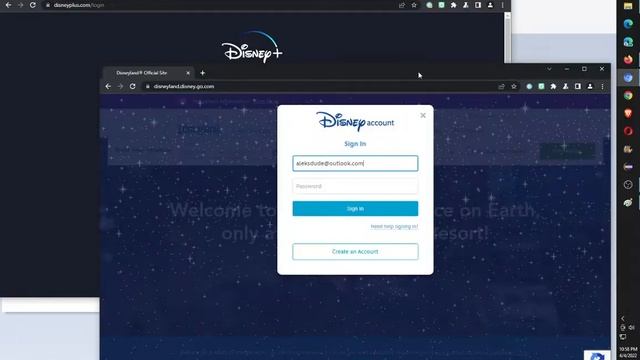The image size is (640, 360).
Task: Click the blue Sign In button
Action: click(355, 209)
